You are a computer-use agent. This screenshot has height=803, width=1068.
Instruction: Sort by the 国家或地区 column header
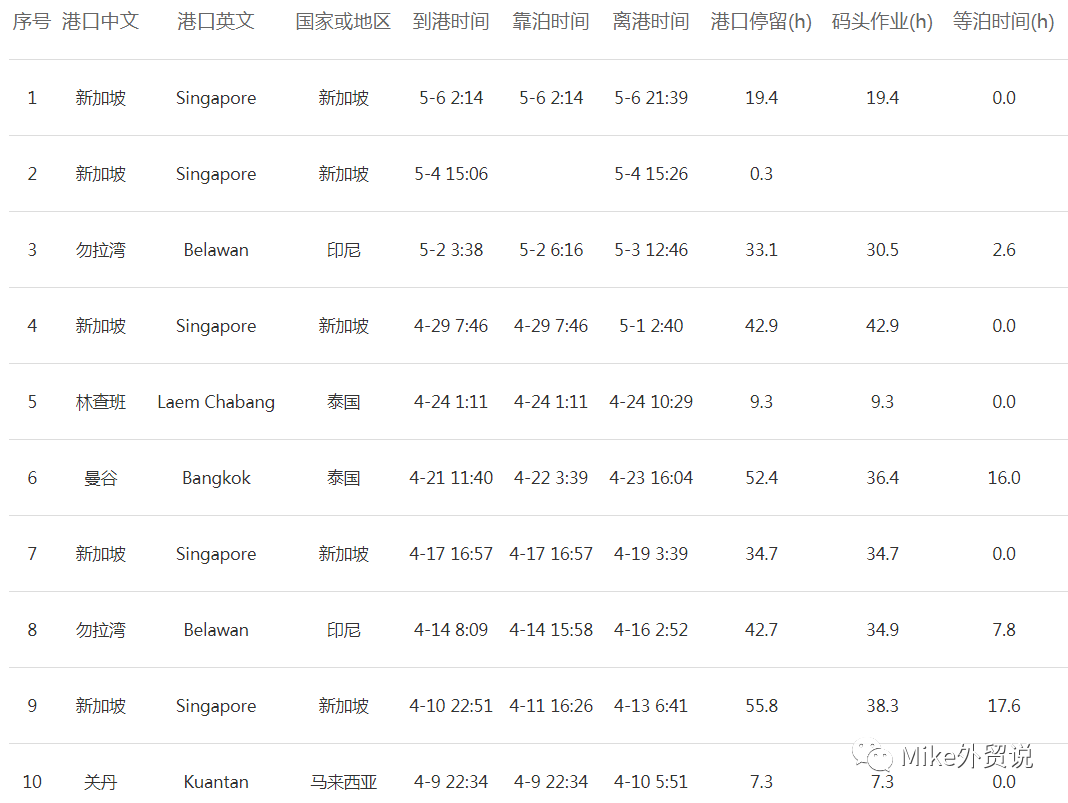point(345,19)
